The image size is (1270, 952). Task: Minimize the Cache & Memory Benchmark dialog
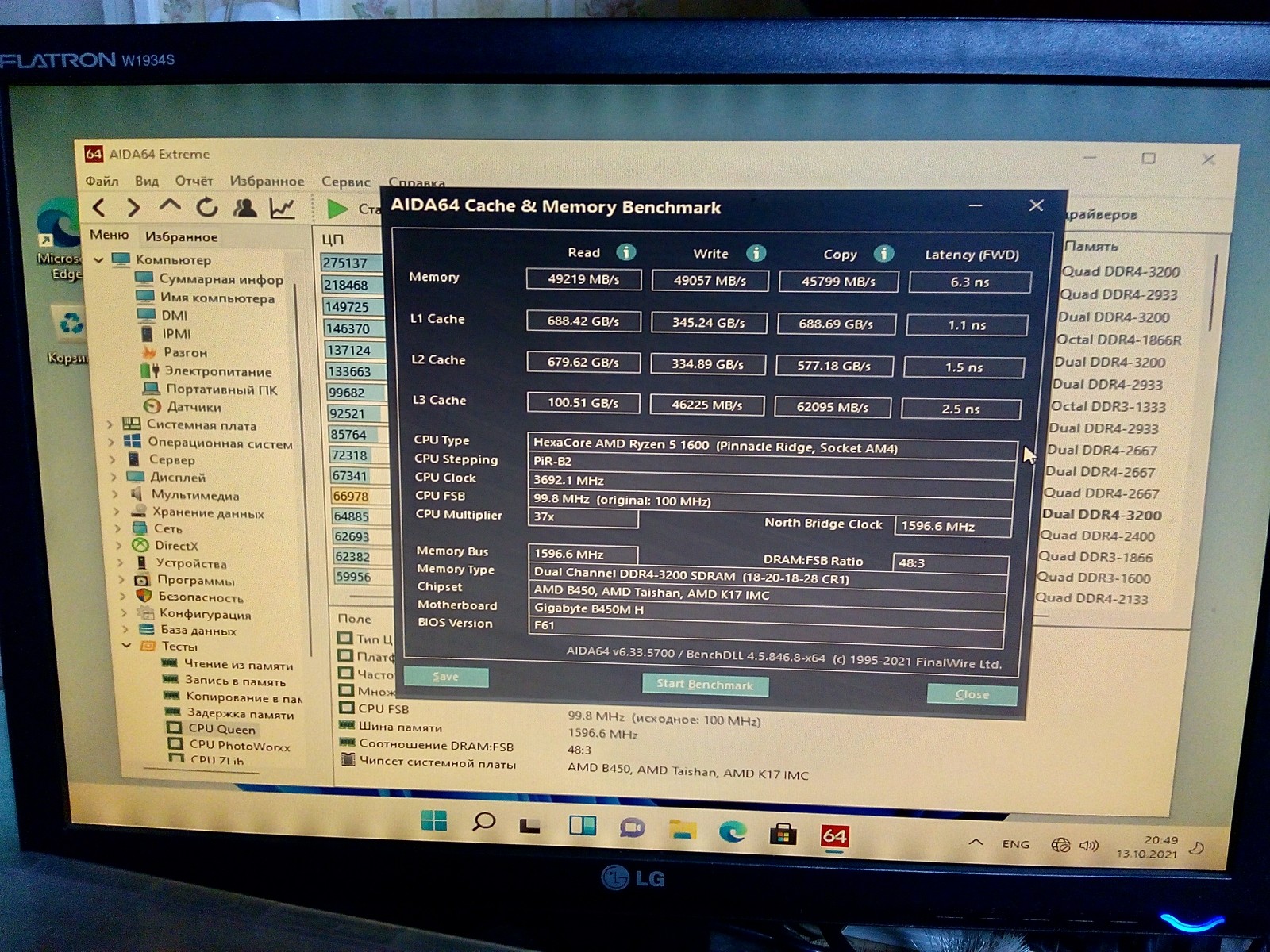[976, 205]
